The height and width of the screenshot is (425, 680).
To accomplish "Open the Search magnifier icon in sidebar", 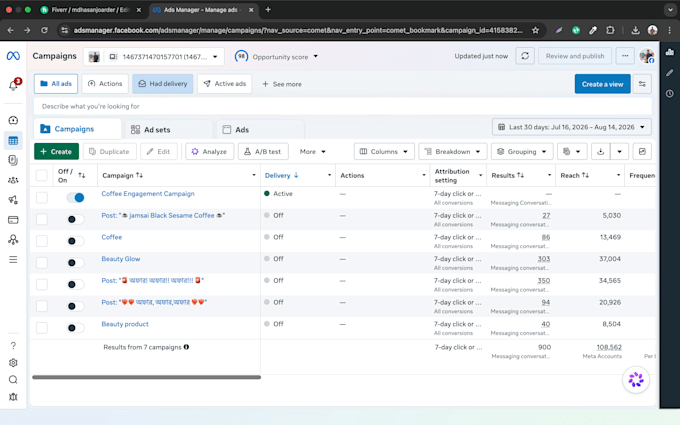I will (x=13, y=380).
